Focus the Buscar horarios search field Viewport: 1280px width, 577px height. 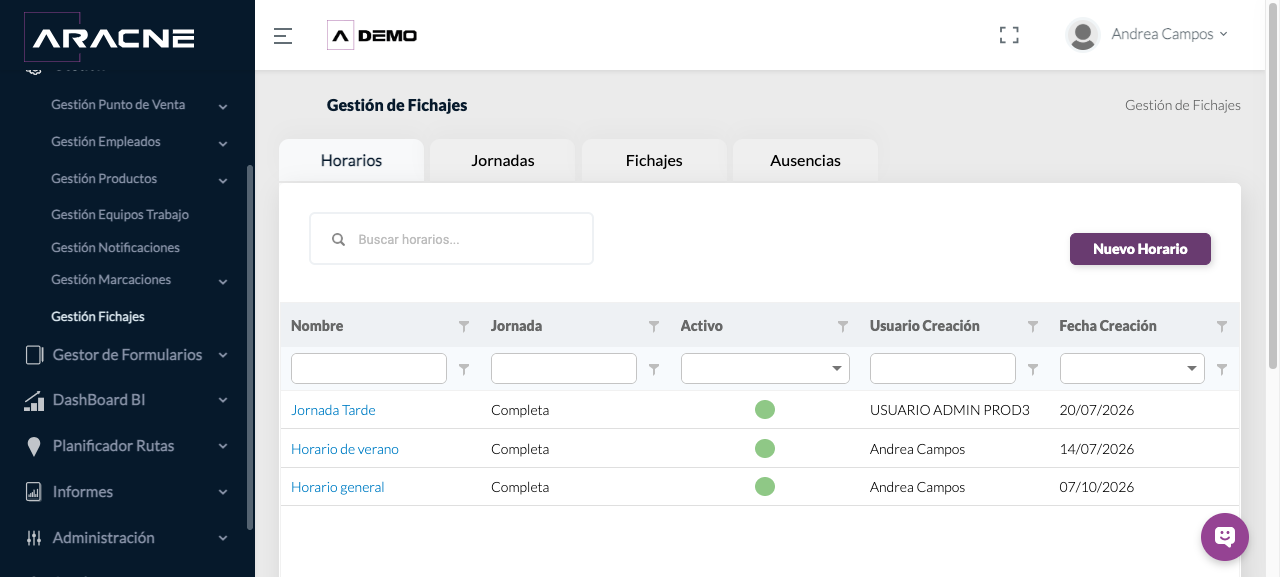pos(451,239)
